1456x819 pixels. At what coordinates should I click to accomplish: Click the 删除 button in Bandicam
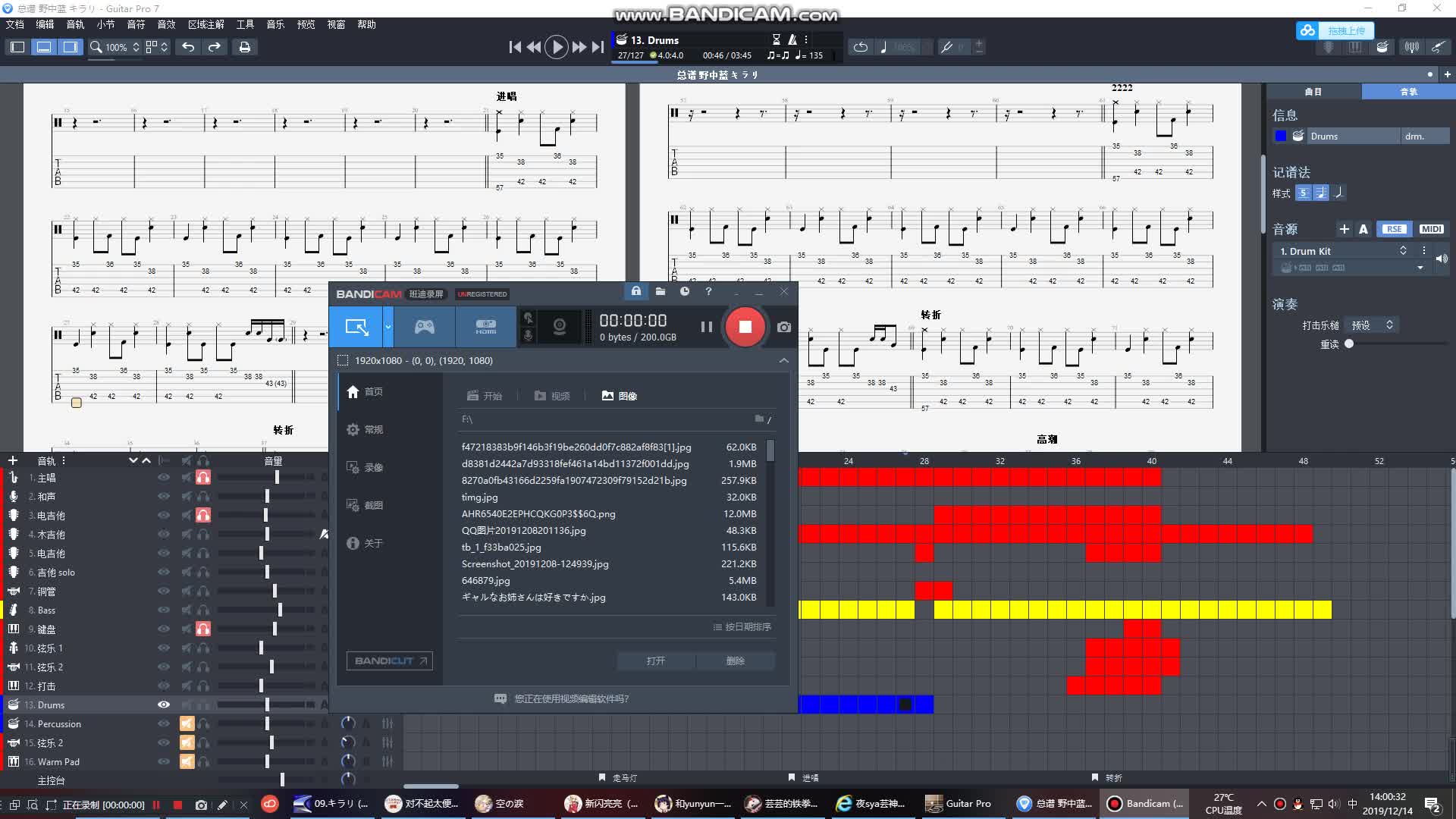point(735,661)
